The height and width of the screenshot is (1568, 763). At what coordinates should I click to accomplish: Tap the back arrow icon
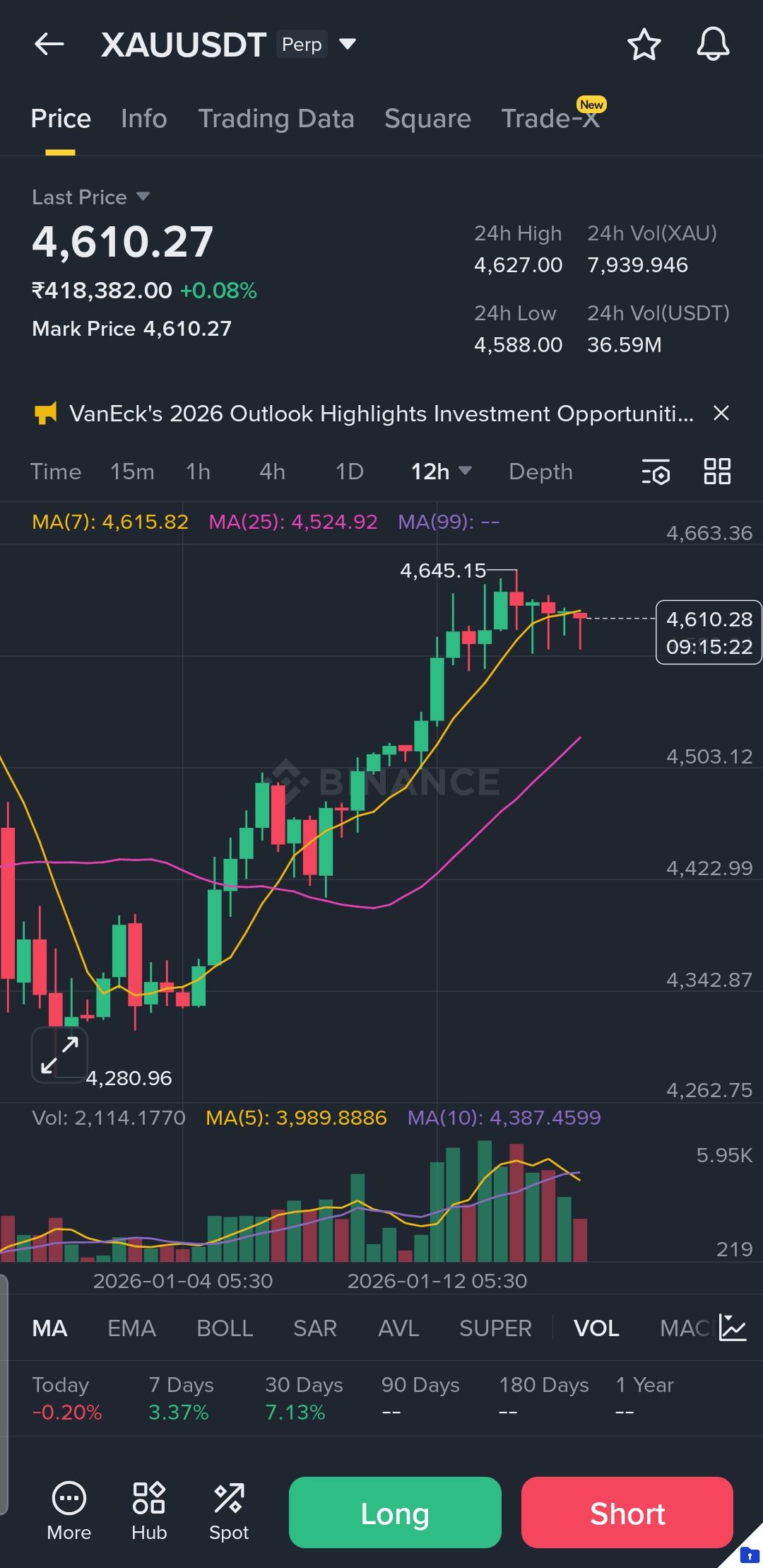(49, 44)
